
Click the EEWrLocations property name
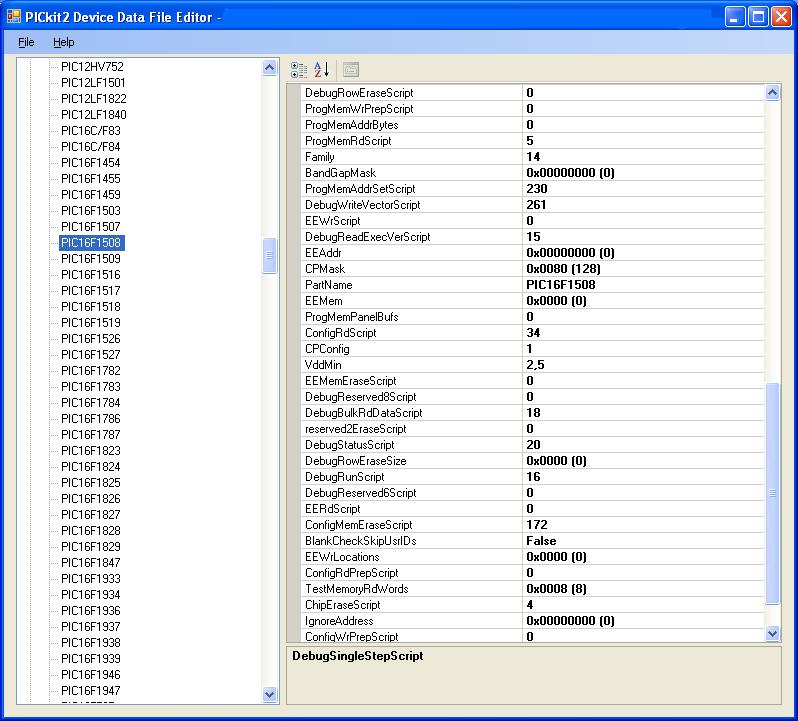click(x=342, y=557)
